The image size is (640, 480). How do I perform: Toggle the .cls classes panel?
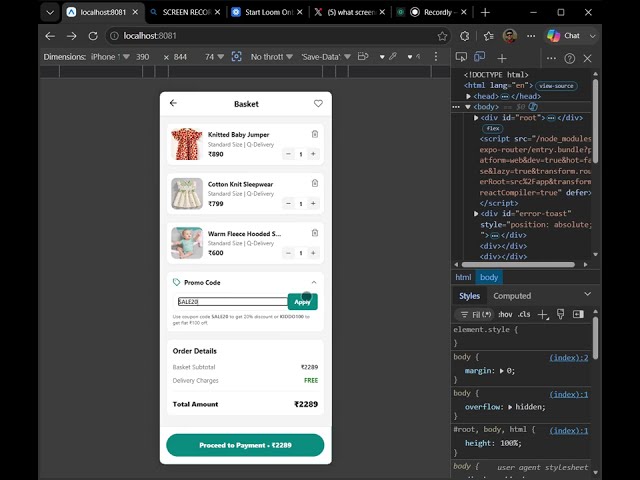pyautogui.click(x=524, y=314)
